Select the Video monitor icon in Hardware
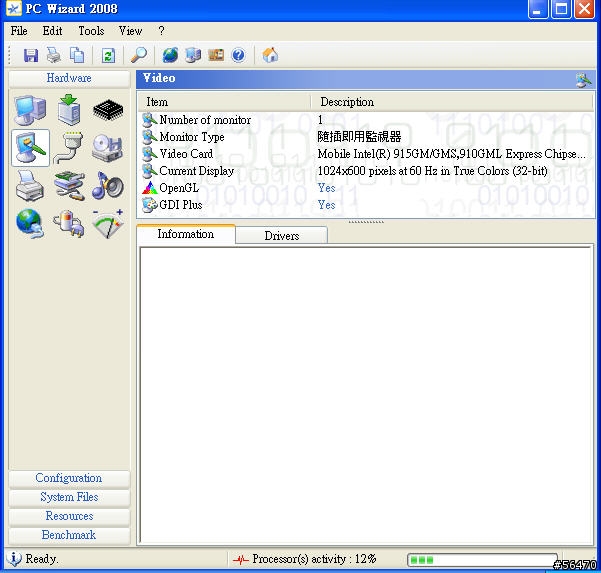Viewport: 601px width, 573px height. point(31,148)
